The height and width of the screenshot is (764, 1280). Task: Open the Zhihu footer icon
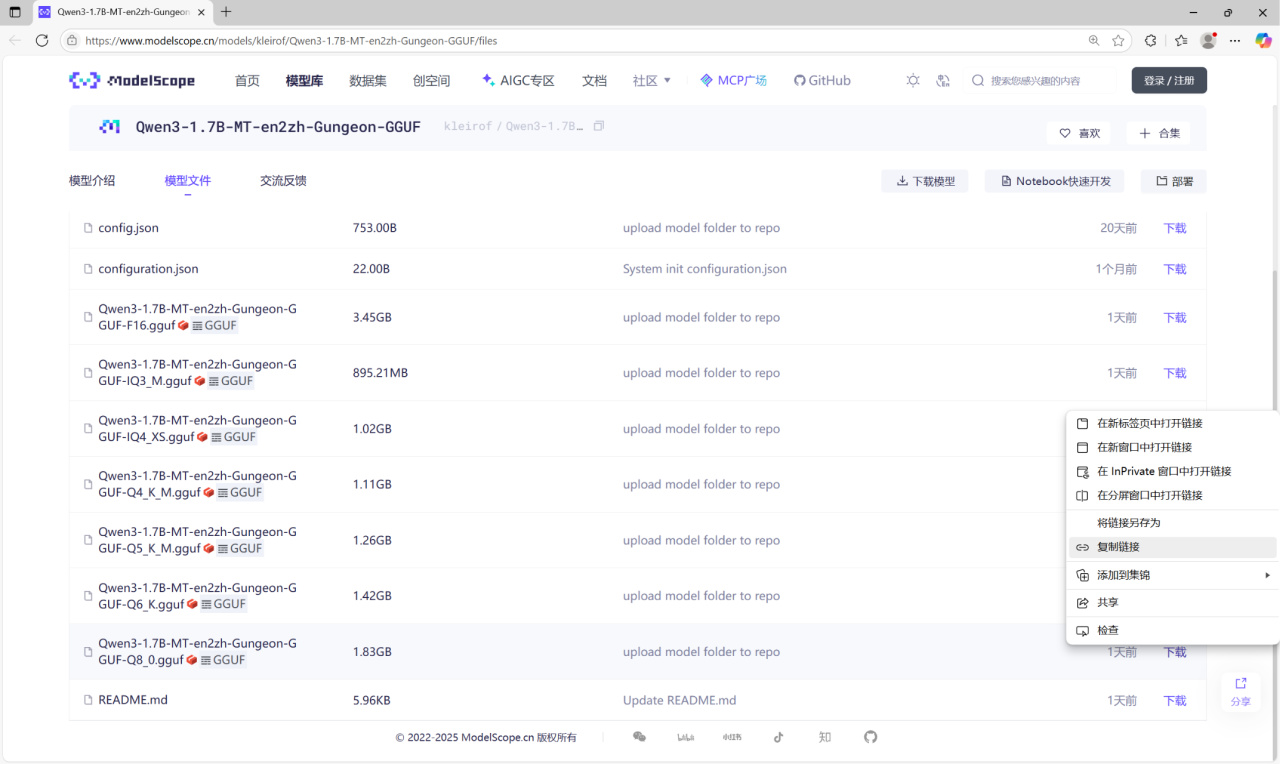[x=825, y=737]
